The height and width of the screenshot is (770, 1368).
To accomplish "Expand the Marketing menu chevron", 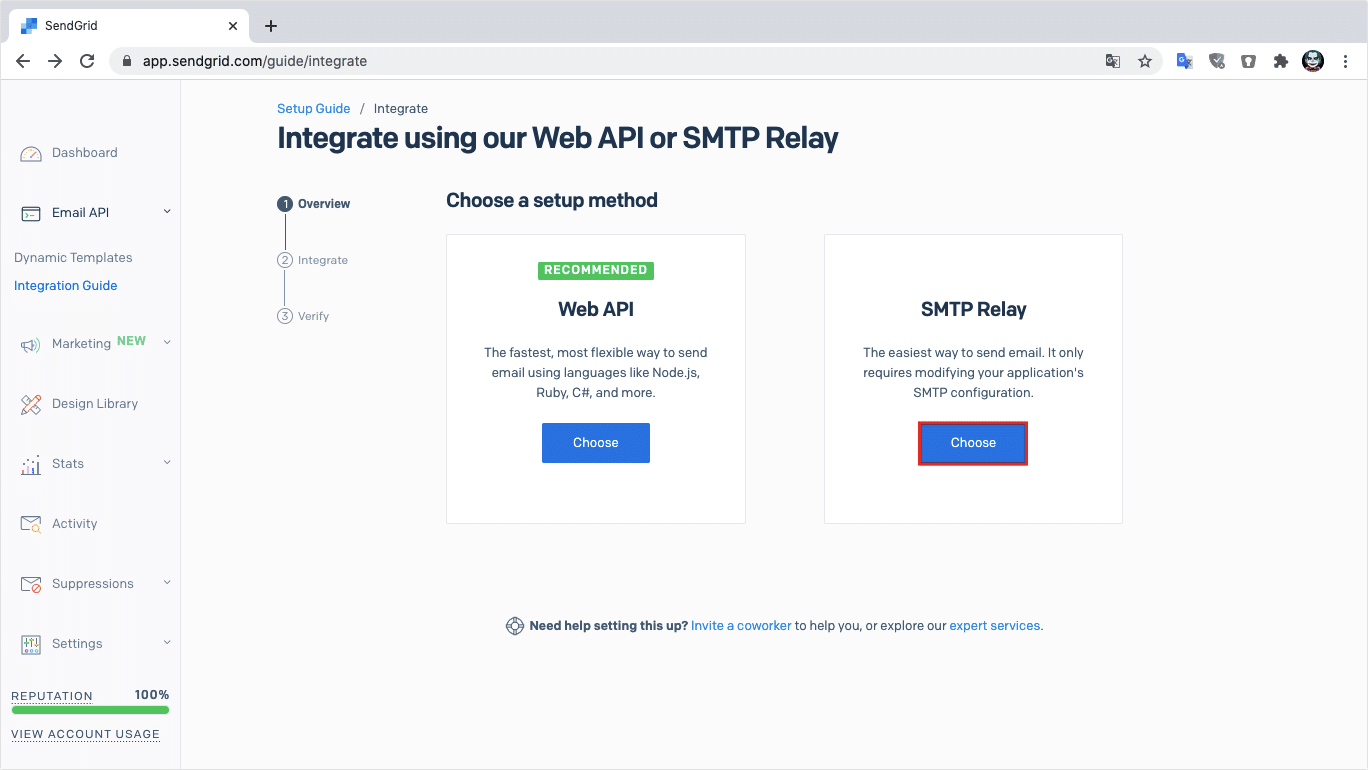I will pyautogui.click(x=167, y=342).
